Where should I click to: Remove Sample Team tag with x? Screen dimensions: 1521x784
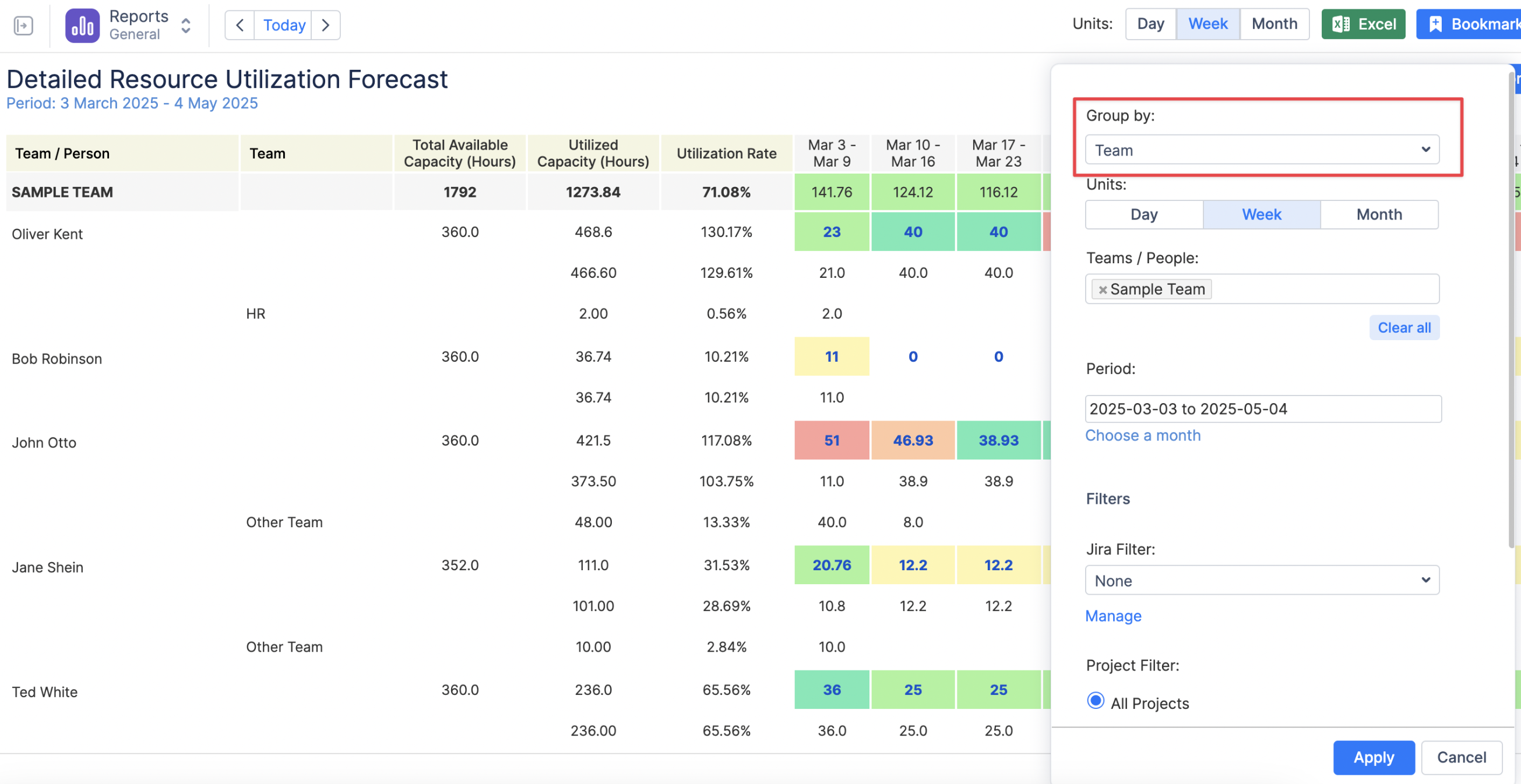1102,289
